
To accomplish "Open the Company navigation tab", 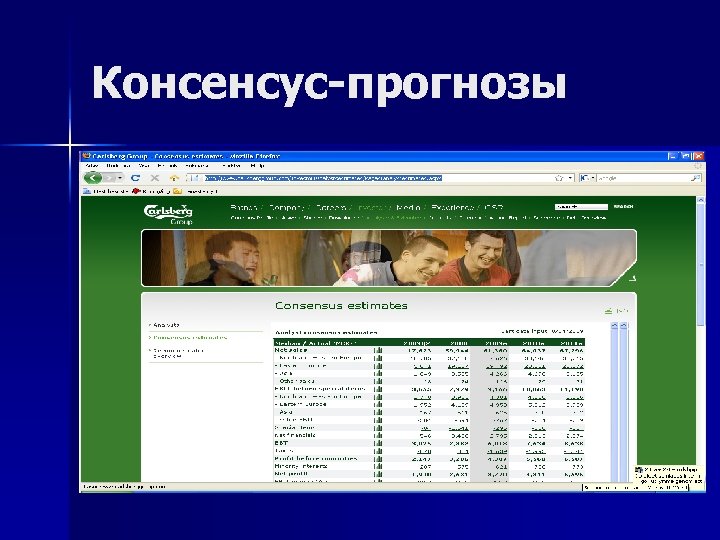I will (x=287, y=208).
